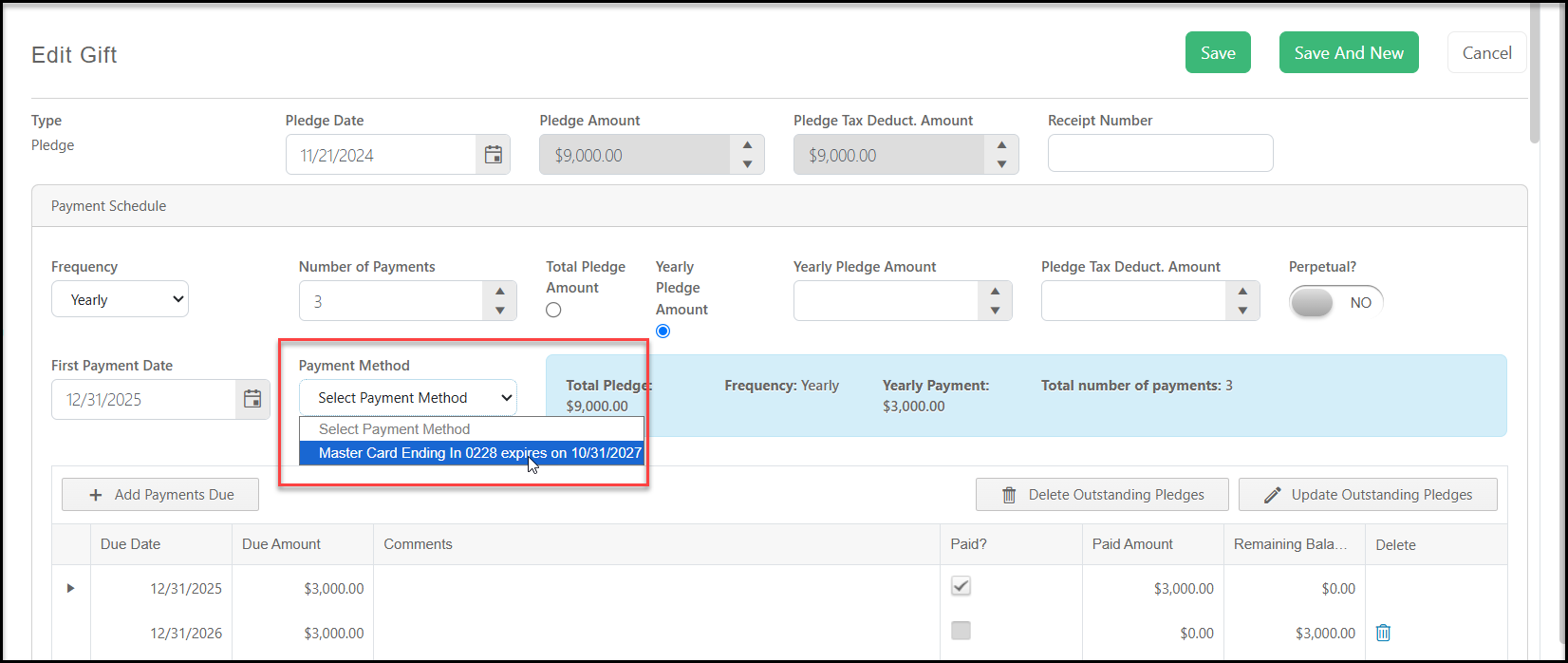The image size is (1568, 663).
Task: Click the 12/31/2026 due date cell
Action: (x=161, y=633)
